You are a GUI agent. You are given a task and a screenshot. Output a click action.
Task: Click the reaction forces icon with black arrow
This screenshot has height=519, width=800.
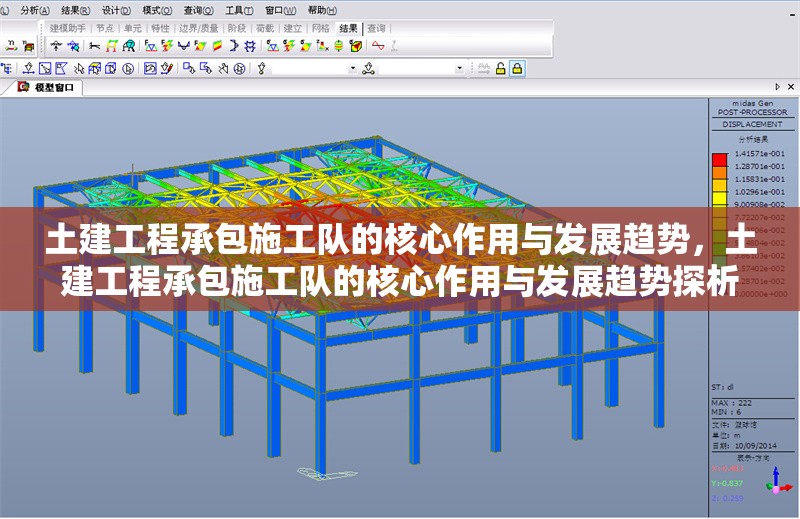point(94,46)
